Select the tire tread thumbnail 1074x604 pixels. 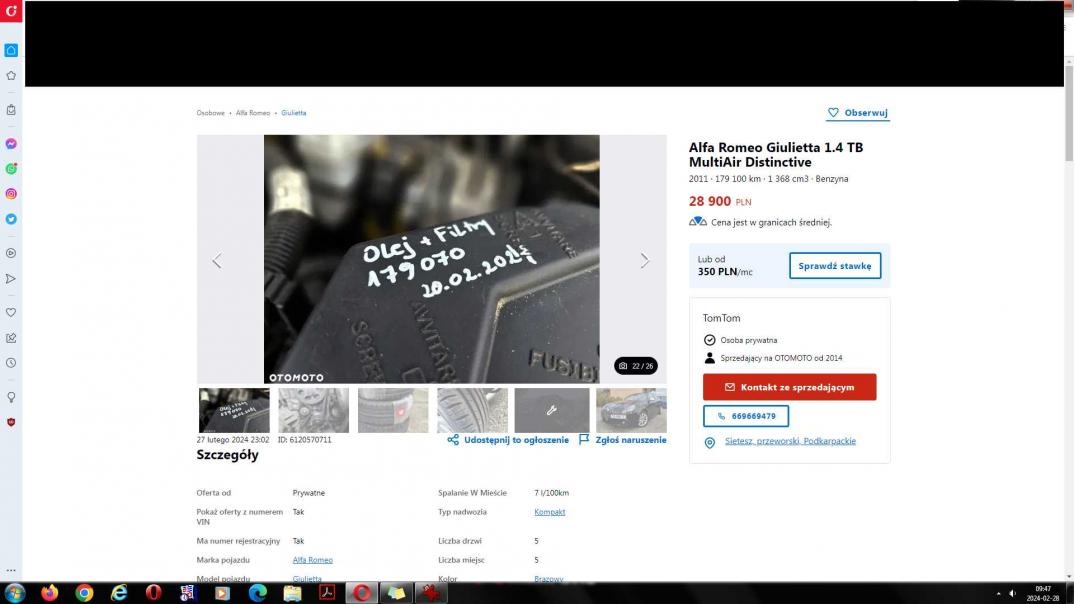[473, 410]
